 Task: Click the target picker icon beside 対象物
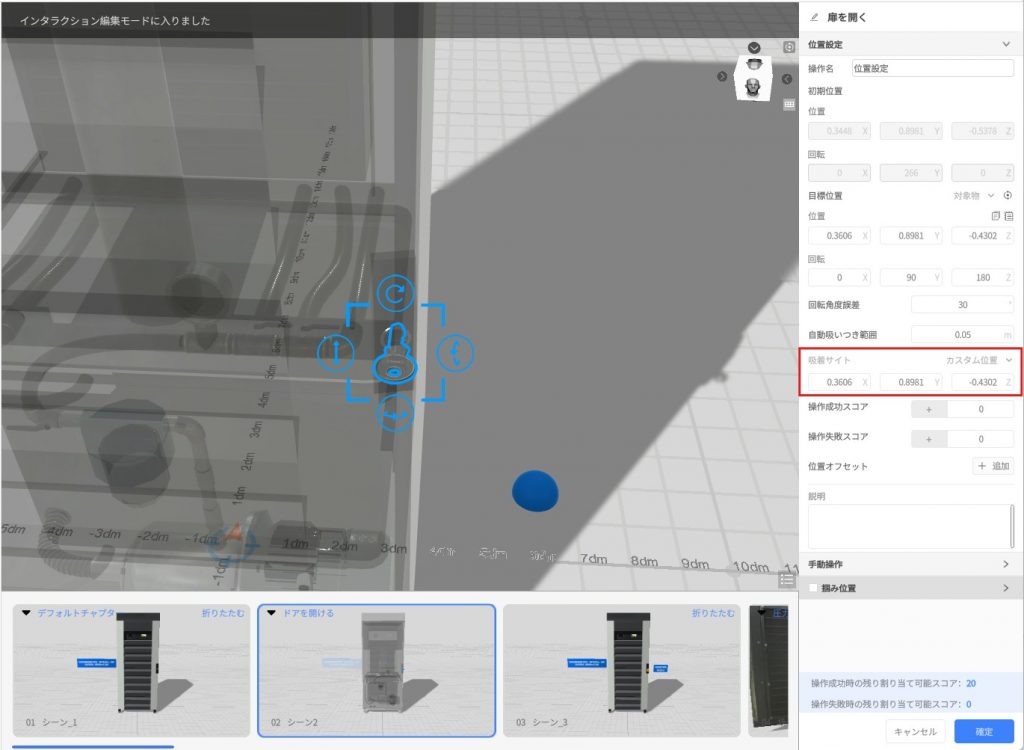tap(1008, 196)
